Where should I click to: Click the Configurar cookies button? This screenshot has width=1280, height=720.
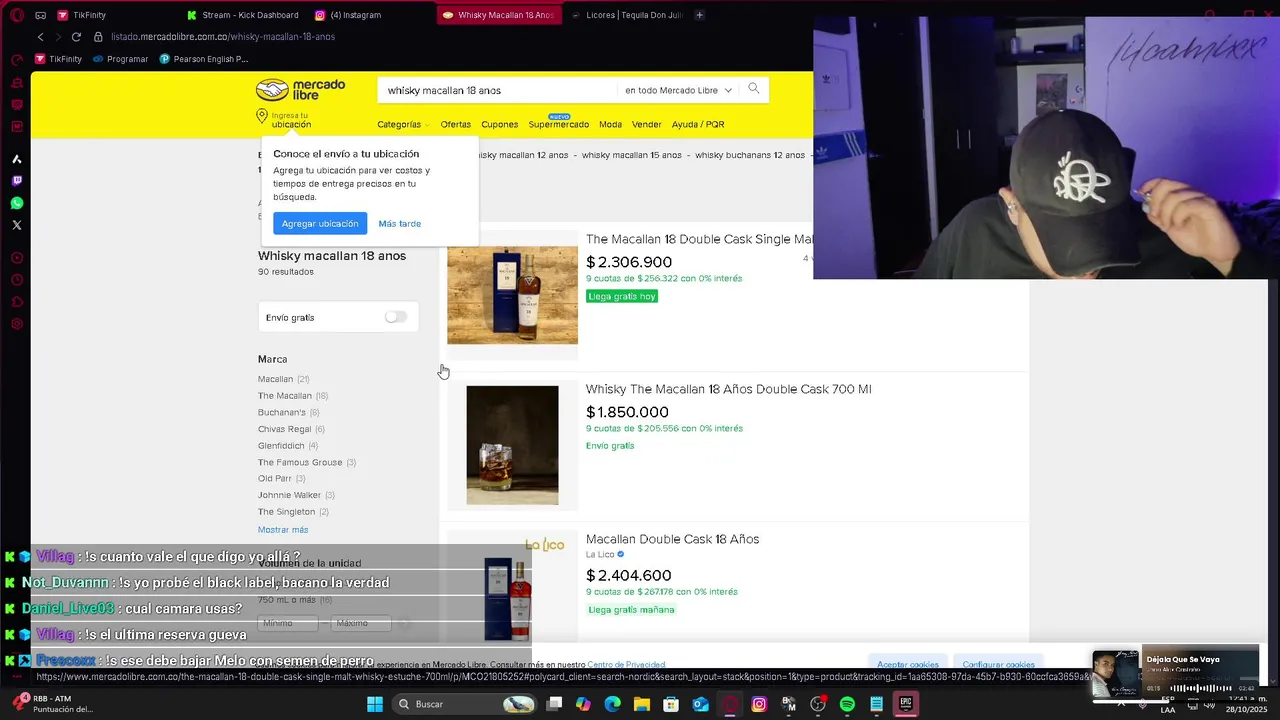999,664
